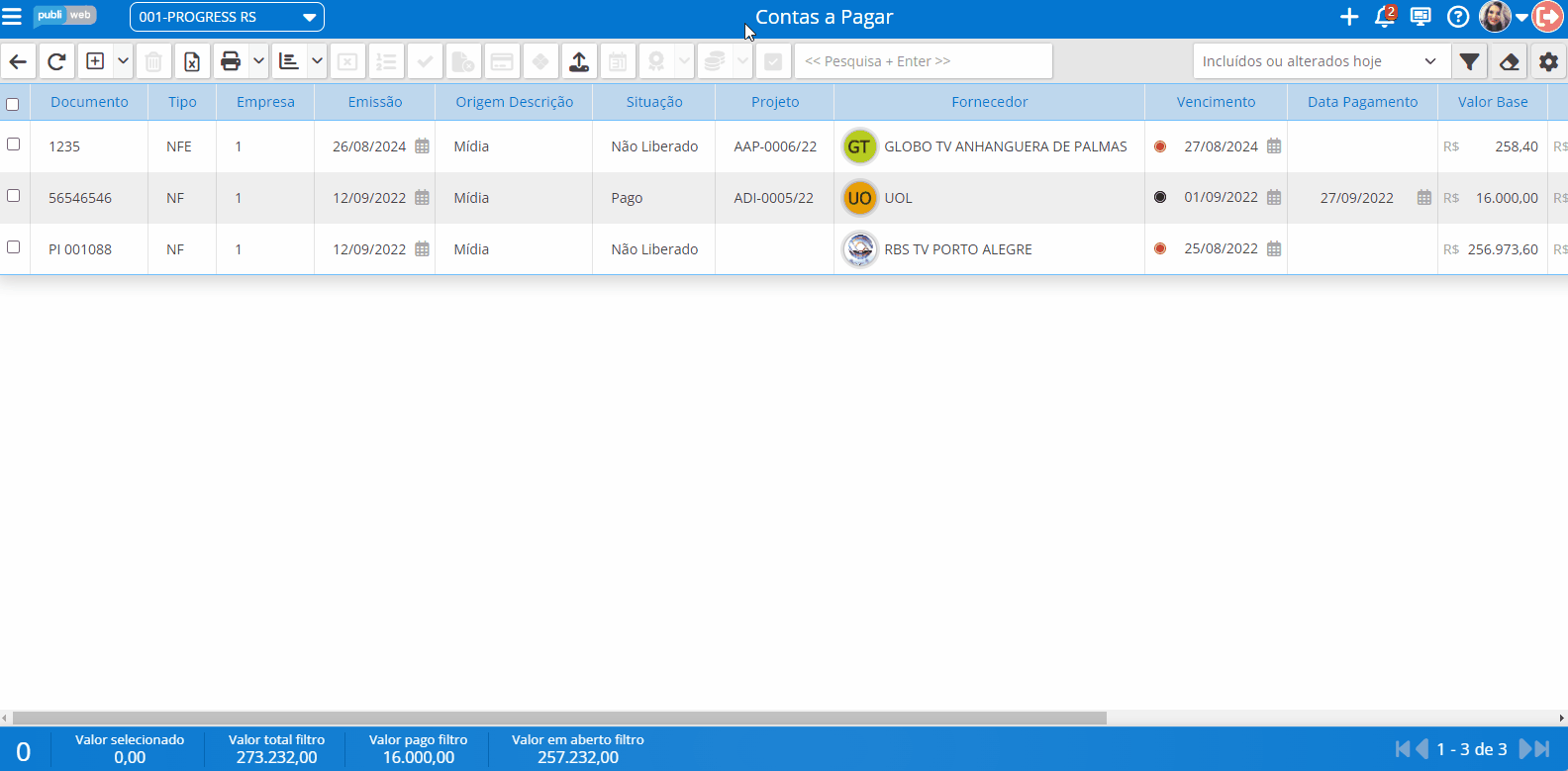The image size is (1568, 771).
Task: Click the plus icon in header
Action: 1349,17
